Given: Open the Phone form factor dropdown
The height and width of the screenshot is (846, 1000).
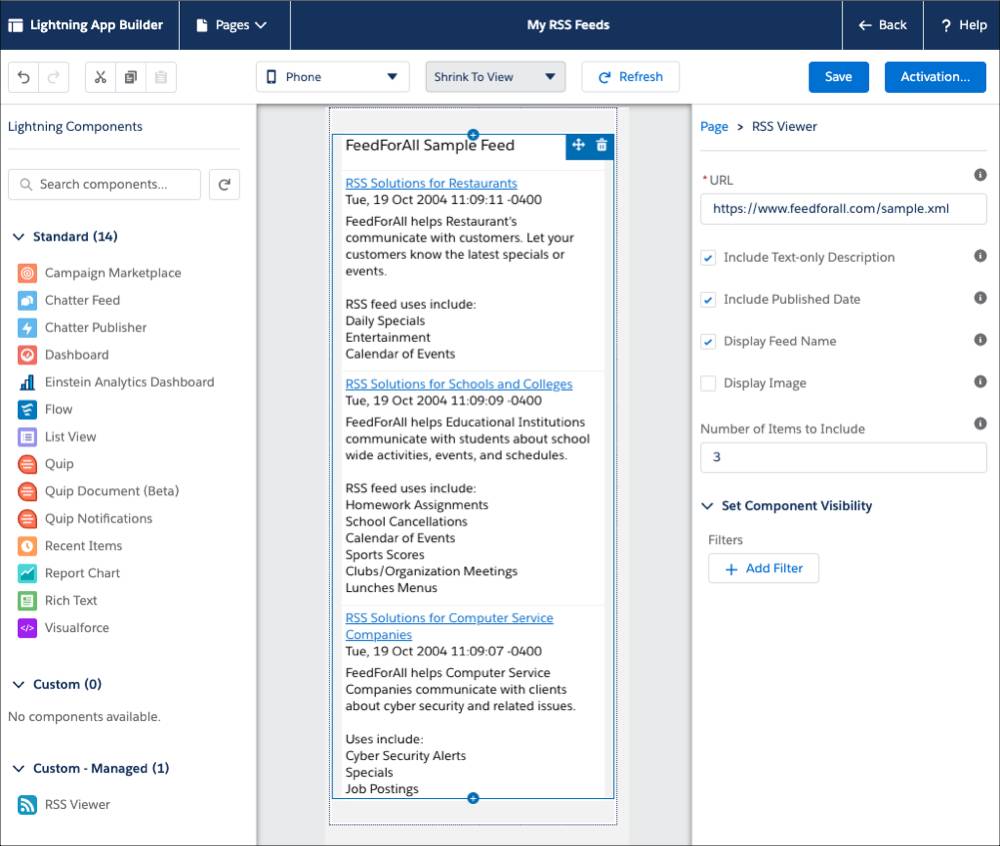Looking at the screenshot, I should [333, 77].
